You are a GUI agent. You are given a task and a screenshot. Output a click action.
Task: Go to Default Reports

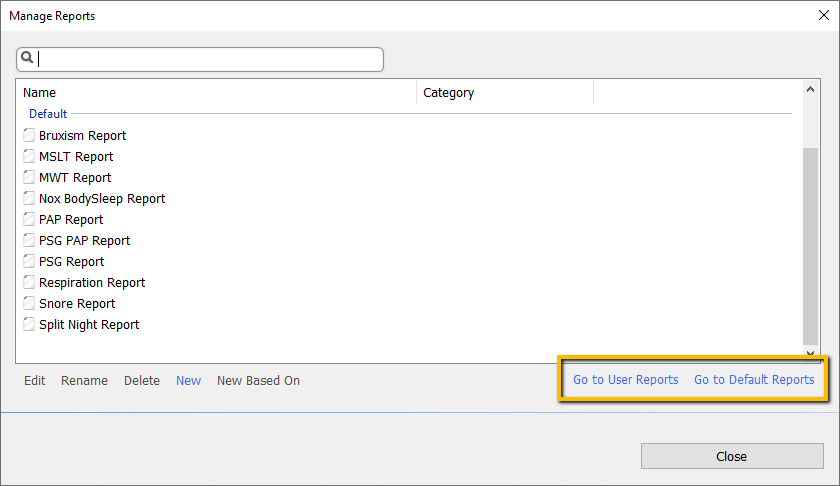click(x=754, y=379)
